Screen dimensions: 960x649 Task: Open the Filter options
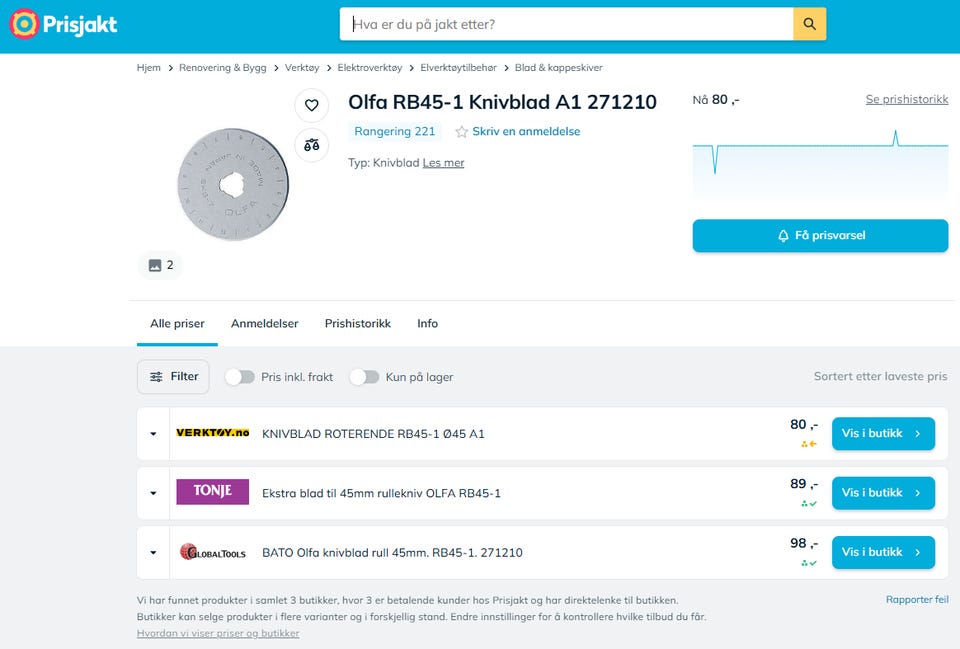(173, 377)
